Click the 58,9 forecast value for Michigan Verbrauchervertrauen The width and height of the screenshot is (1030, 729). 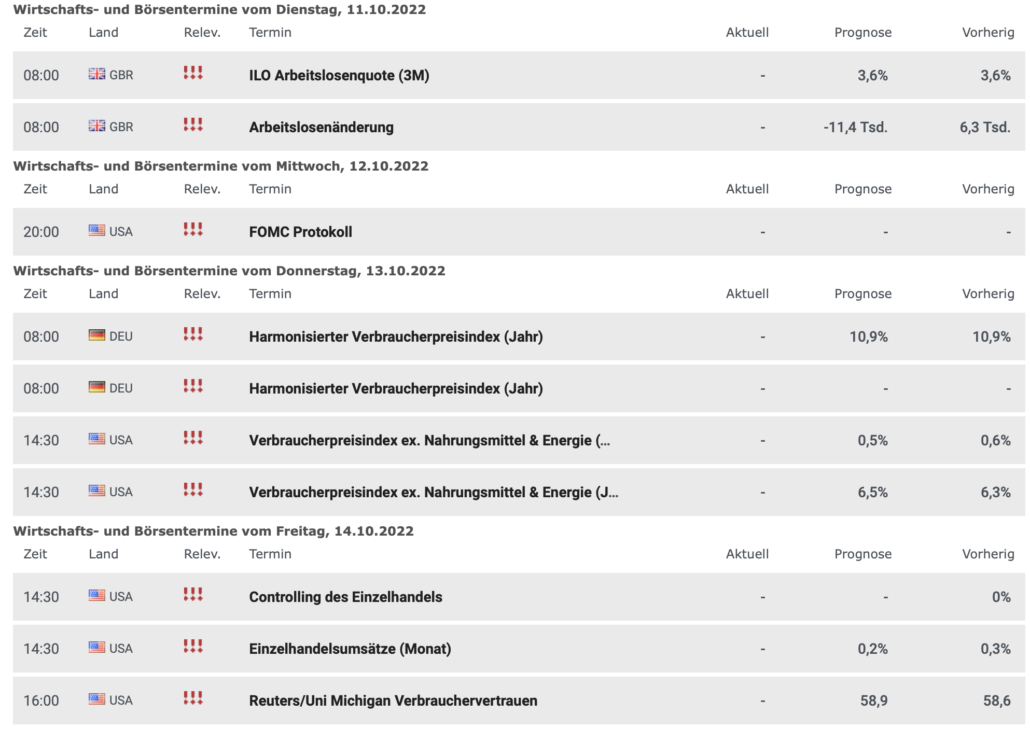[875, 701]
